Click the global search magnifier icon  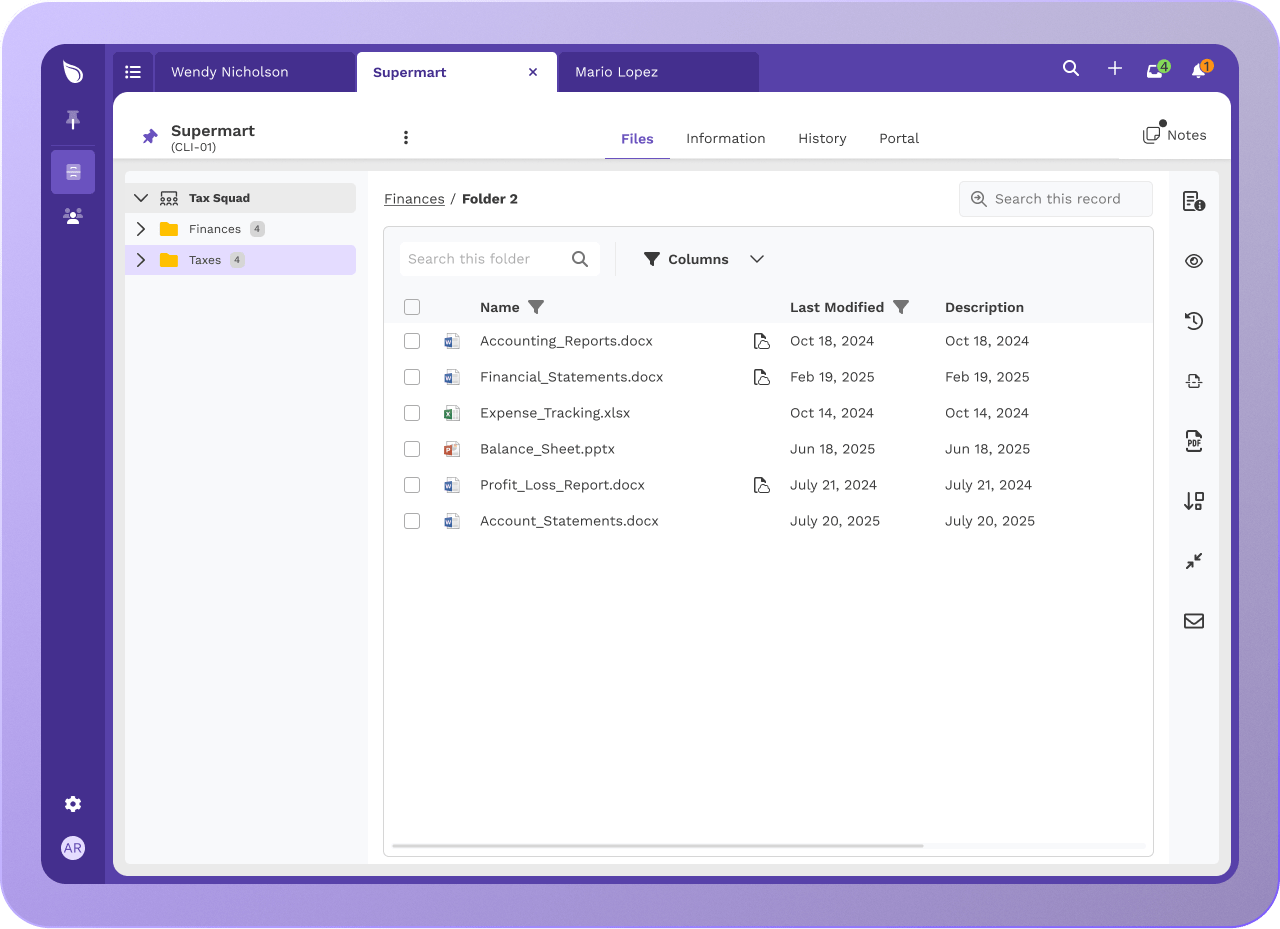[1071, 69]
